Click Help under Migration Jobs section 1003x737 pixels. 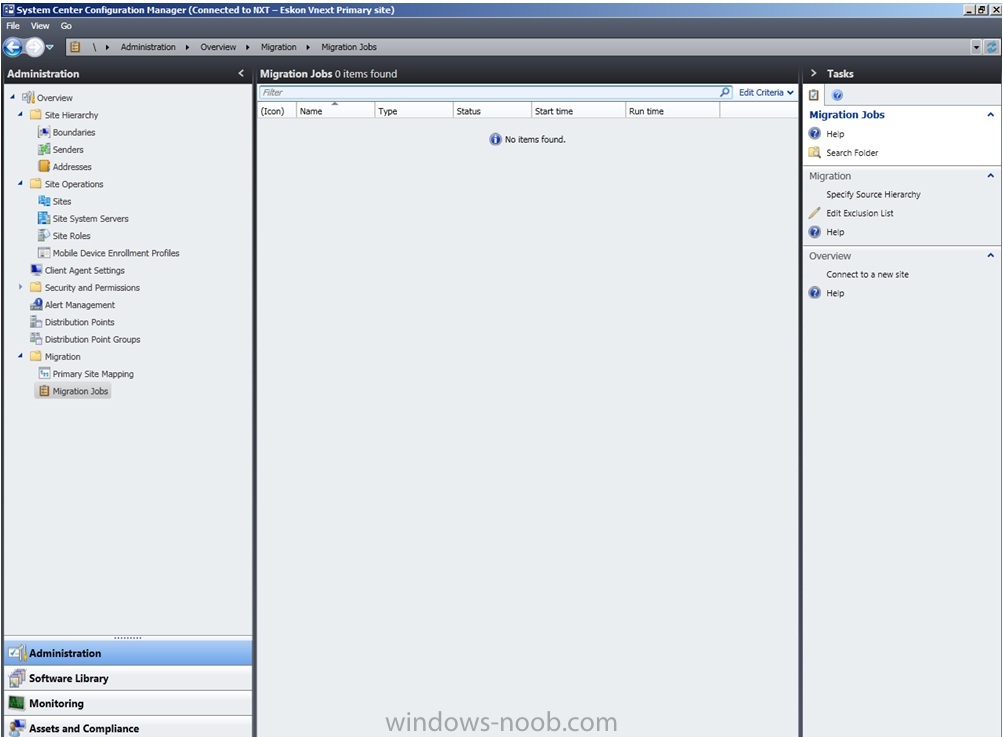tap(835, 134)
